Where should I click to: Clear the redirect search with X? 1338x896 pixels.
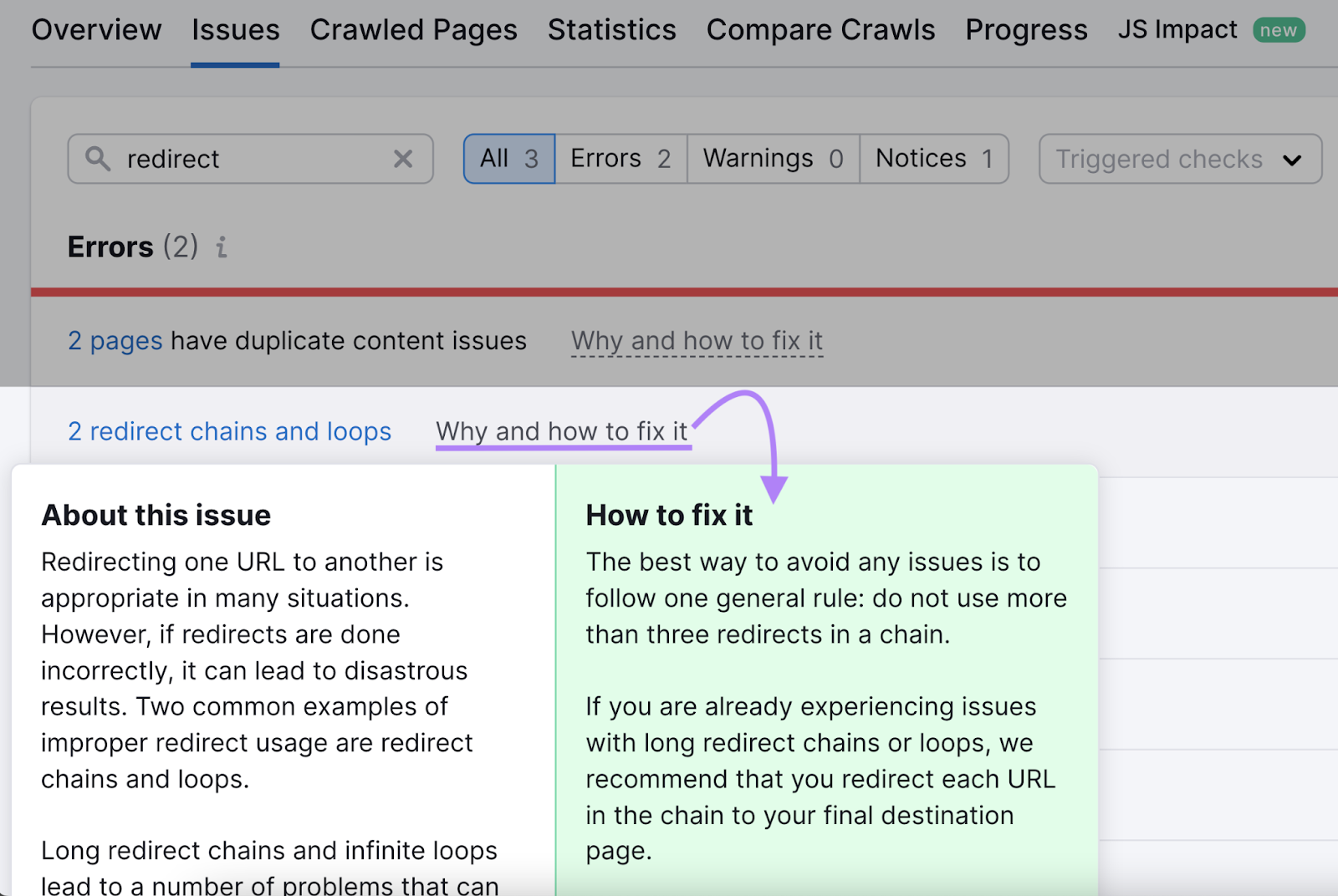pos(403,159)
